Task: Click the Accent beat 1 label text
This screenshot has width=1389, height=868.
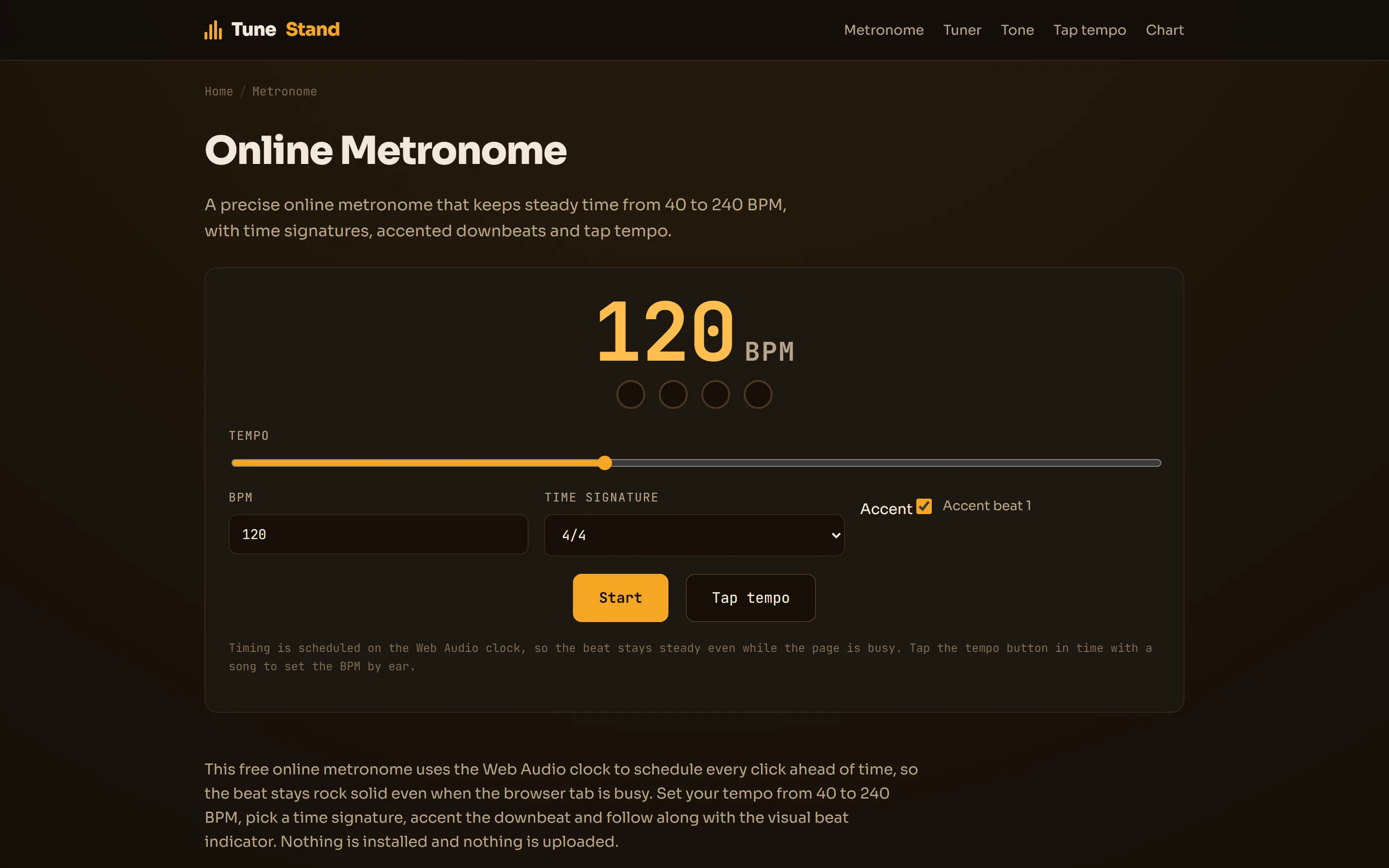Action: (987, 506)
